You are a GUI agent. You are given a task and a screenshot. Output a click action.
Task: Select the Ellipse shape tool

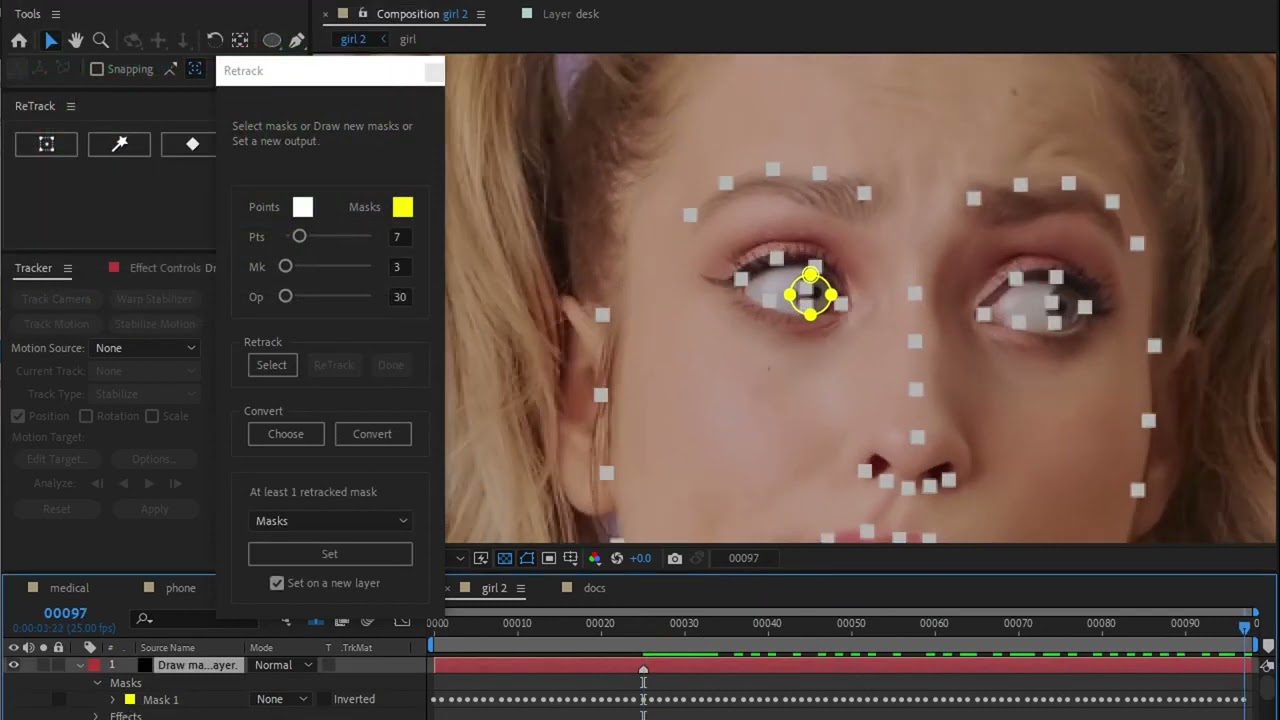pyautogui.click(x=271, y=41)
